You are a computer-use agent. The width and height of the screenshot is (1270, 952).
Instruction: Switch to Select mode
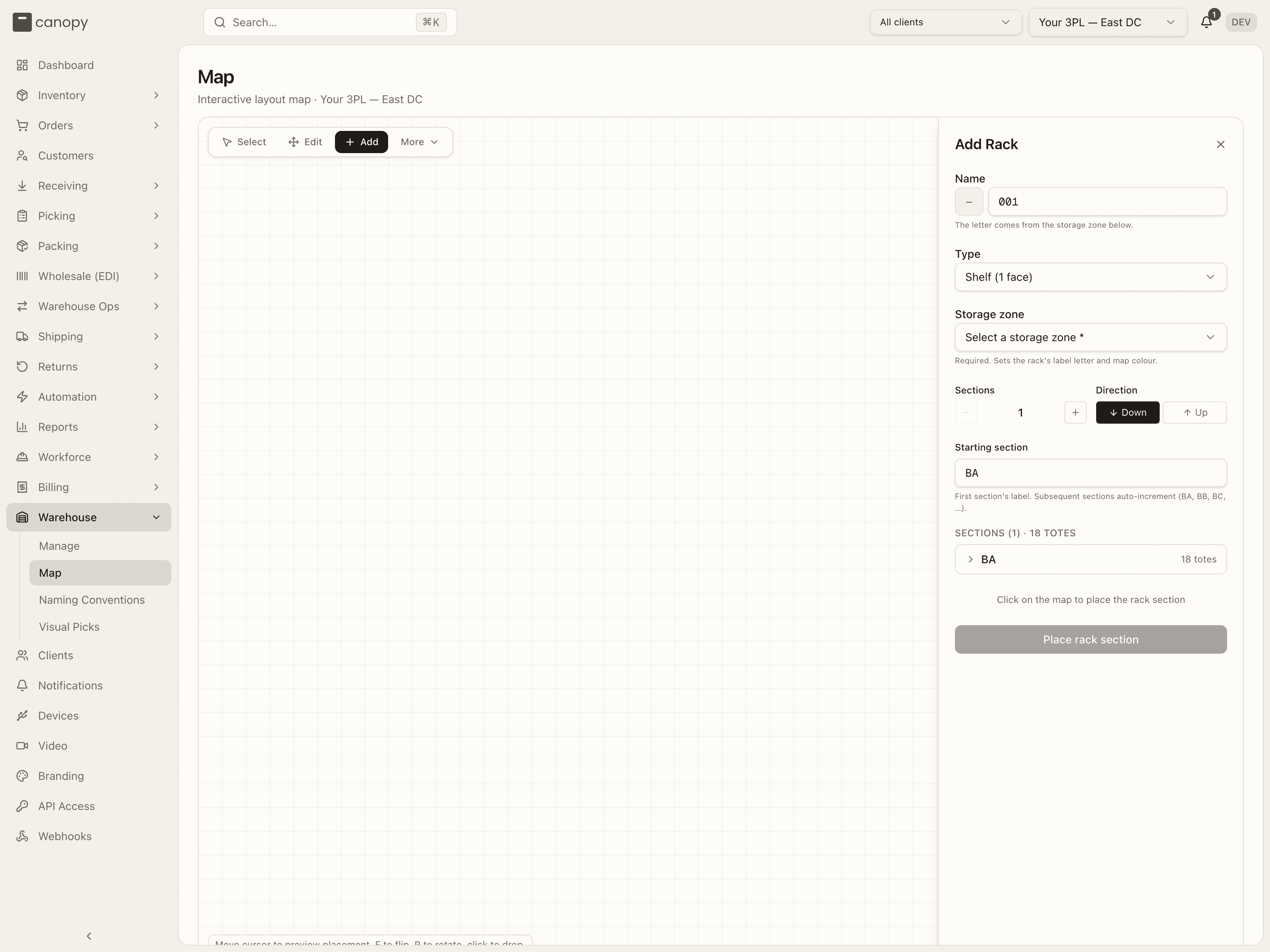tap(244, 142)
